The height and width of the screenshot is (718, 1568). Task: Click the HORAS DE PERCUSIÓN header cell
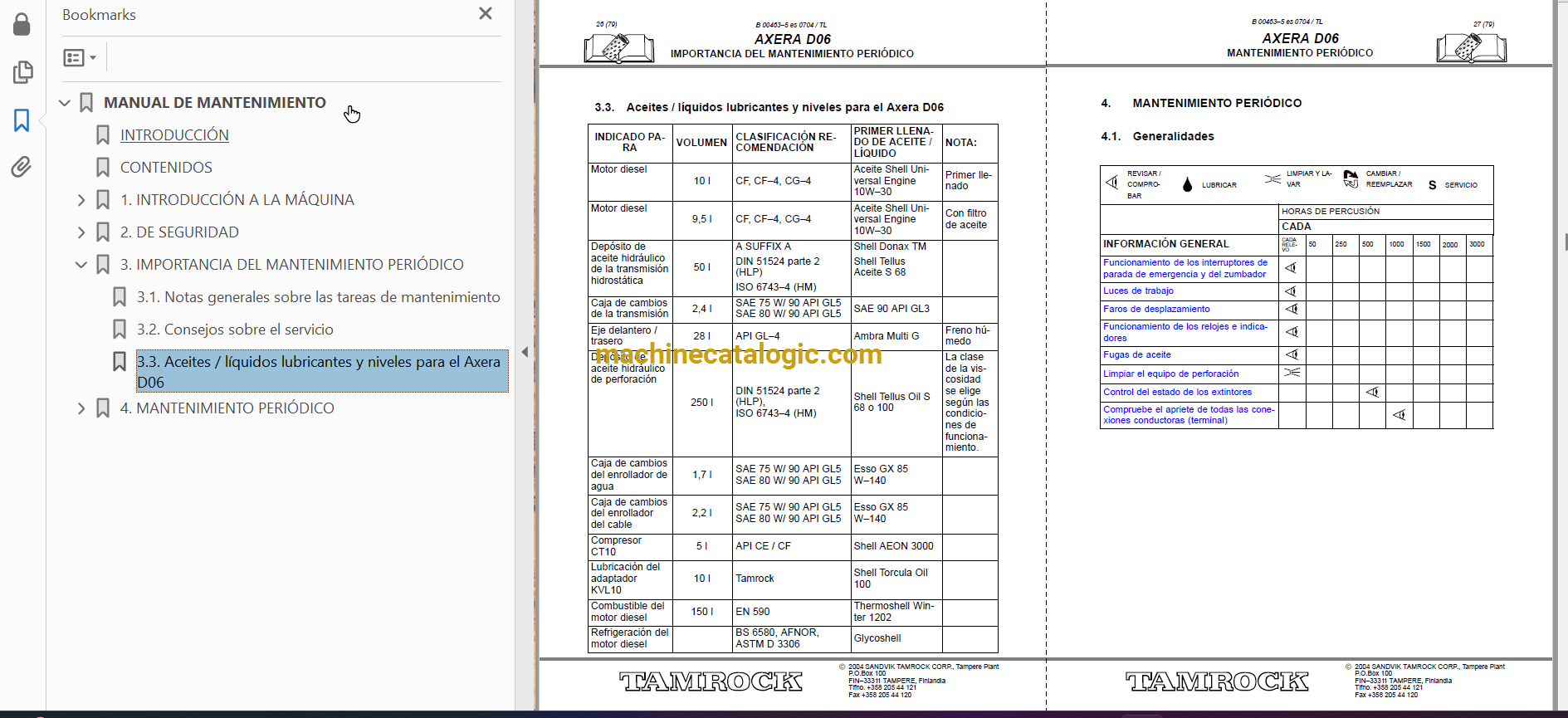tap(1386, 212)
